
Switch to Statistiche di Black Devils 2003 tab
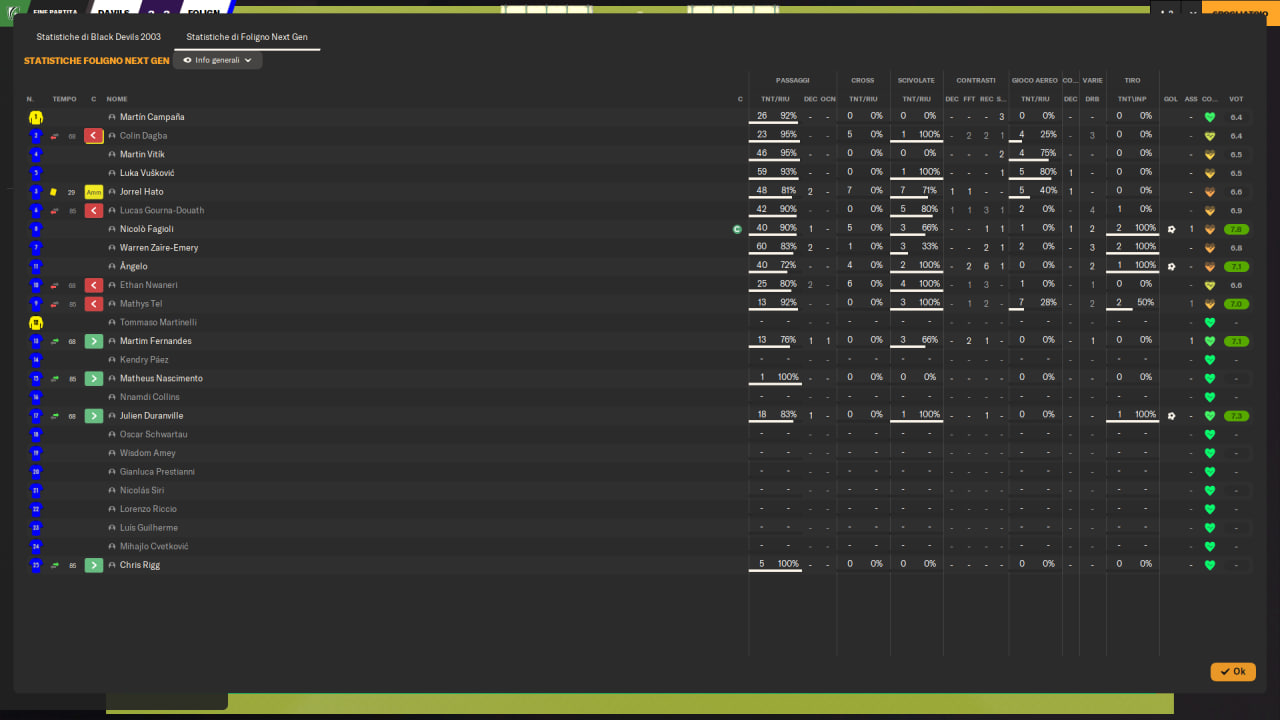tap(98, 37)
